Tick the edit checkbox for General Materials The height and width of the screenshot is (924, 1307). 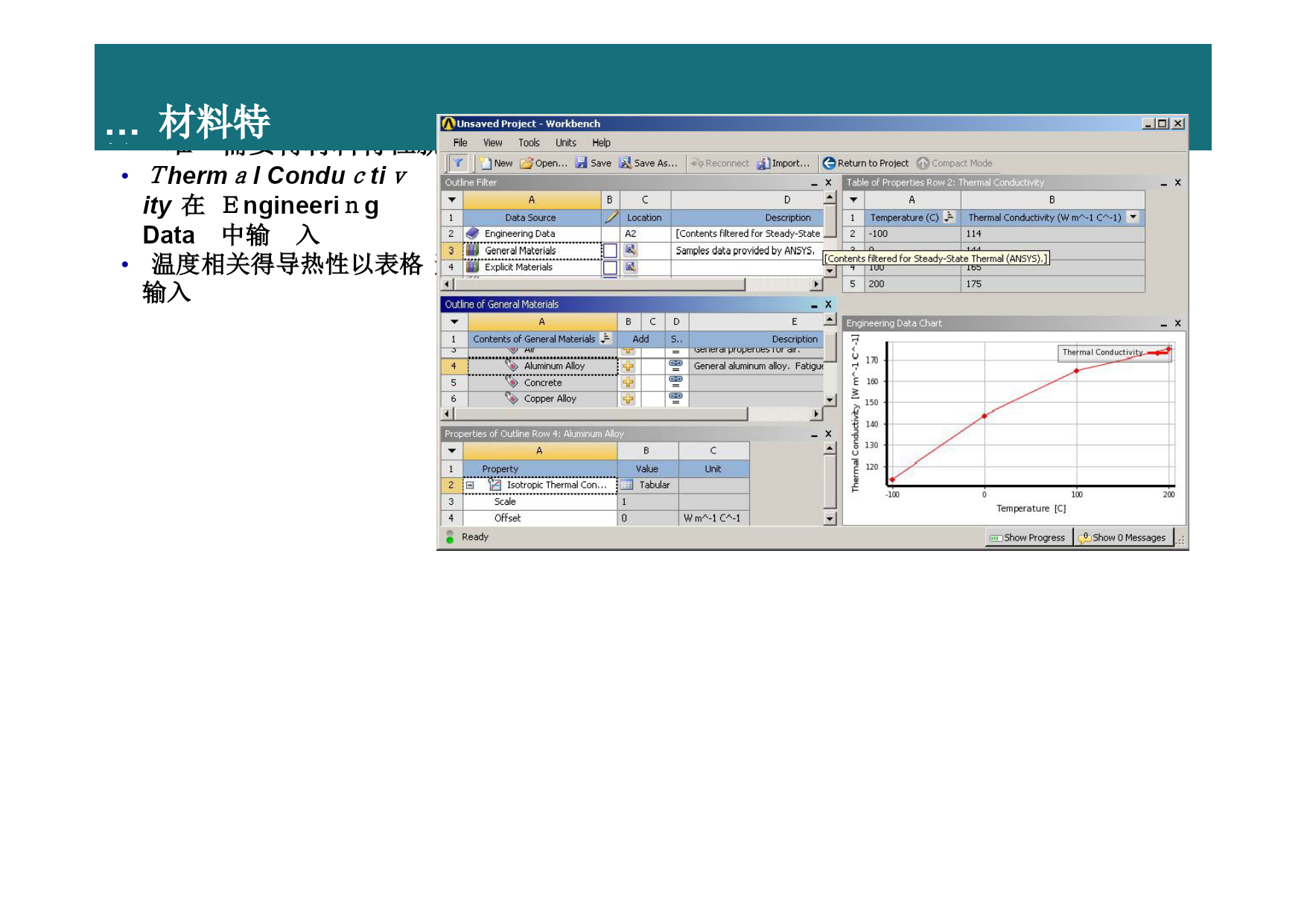tap(610, 251)
